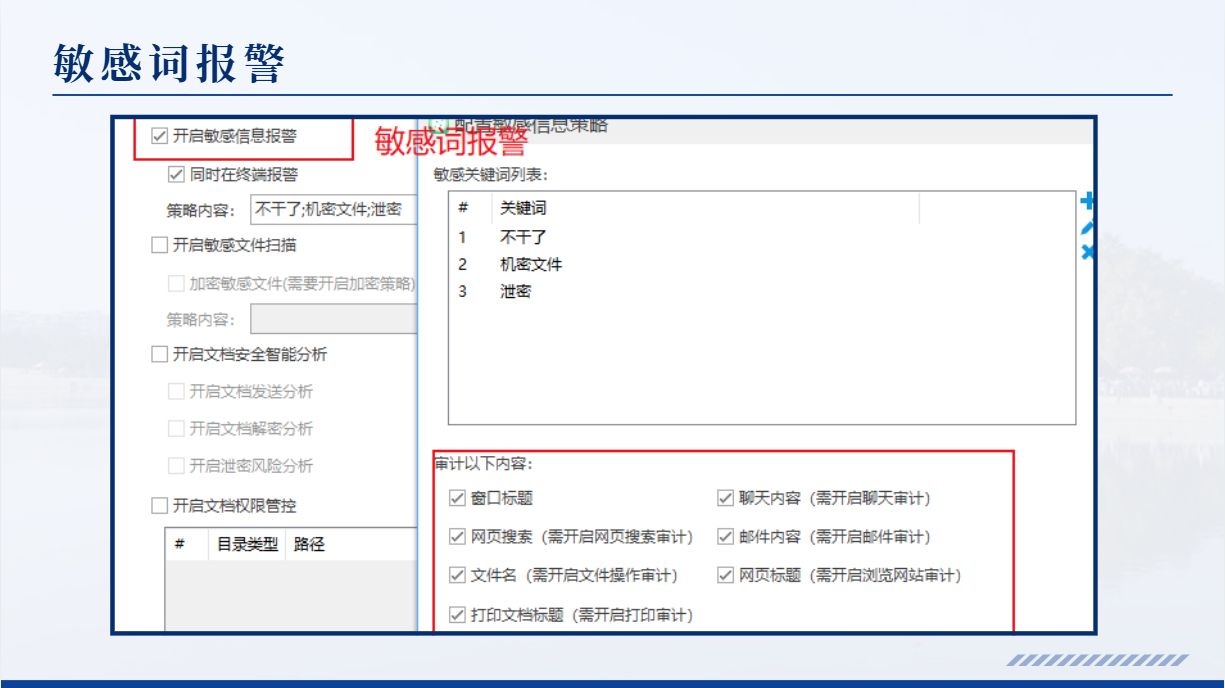This screenshot has width=1225, height=688.
Task: Uncheck 网页标题 audit option
Action: tap(726, 576)
